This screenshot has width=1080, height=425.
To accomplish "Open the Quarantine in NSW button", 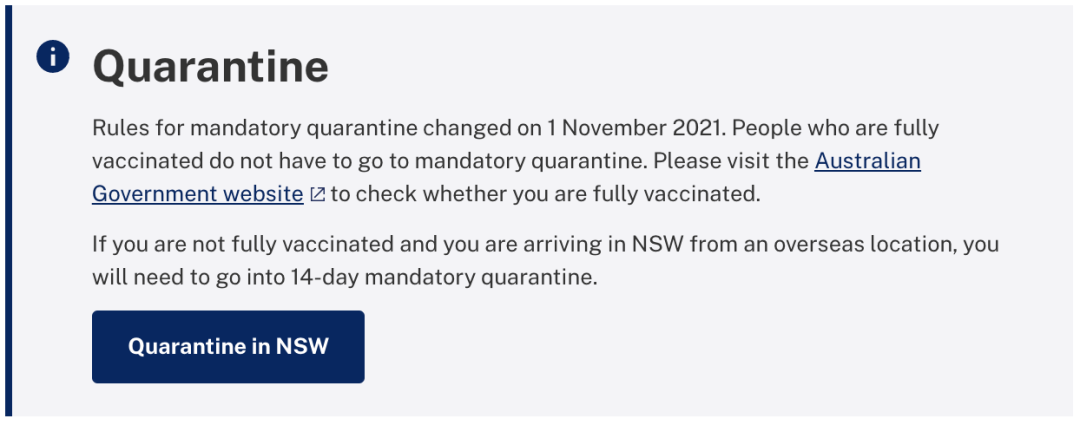I will [228, 346].
